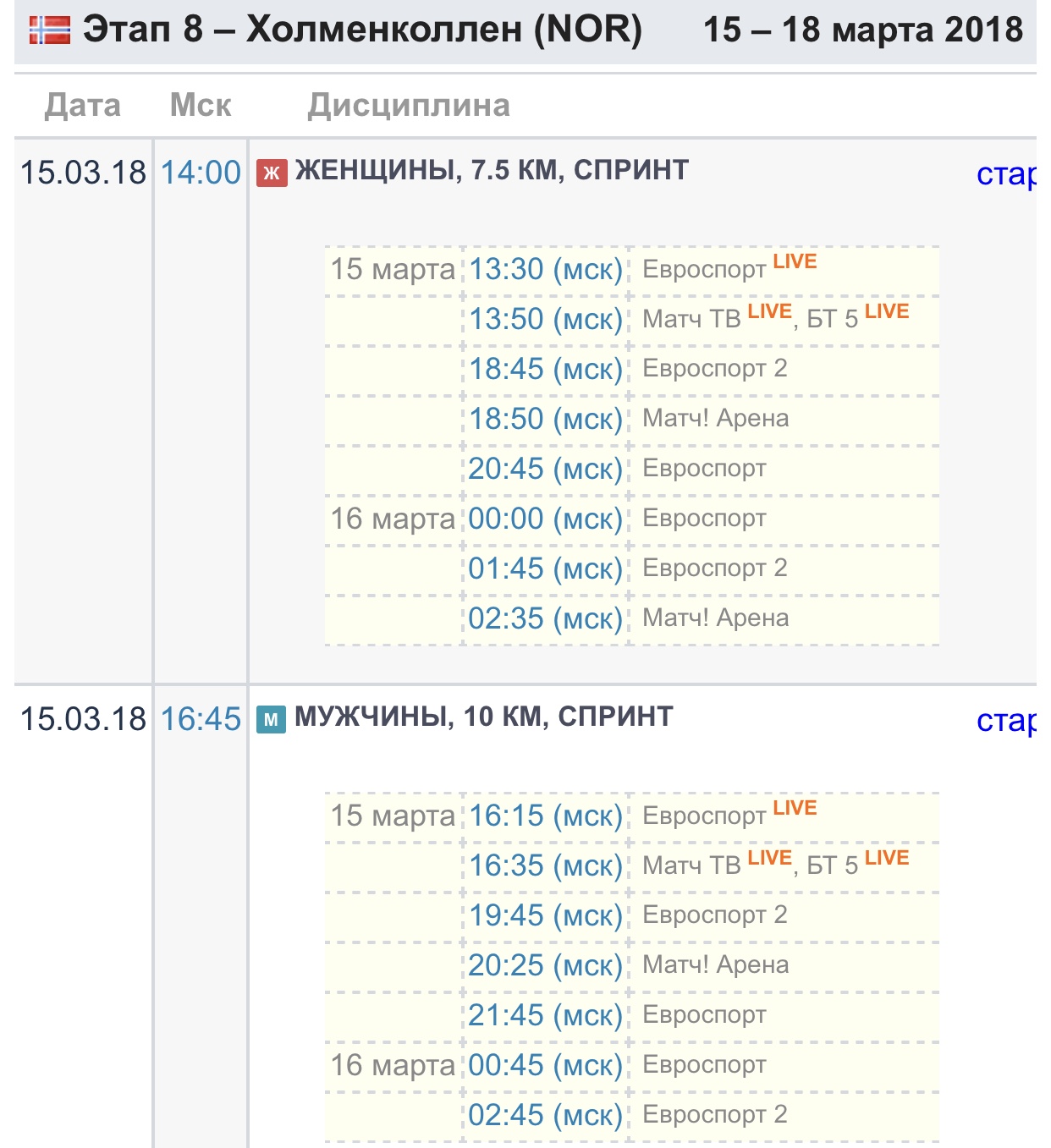Click LIVE badge after БТ 5 at 13:50
The width and height of the screenshot is (1051, 1148).
pos(887,311)
